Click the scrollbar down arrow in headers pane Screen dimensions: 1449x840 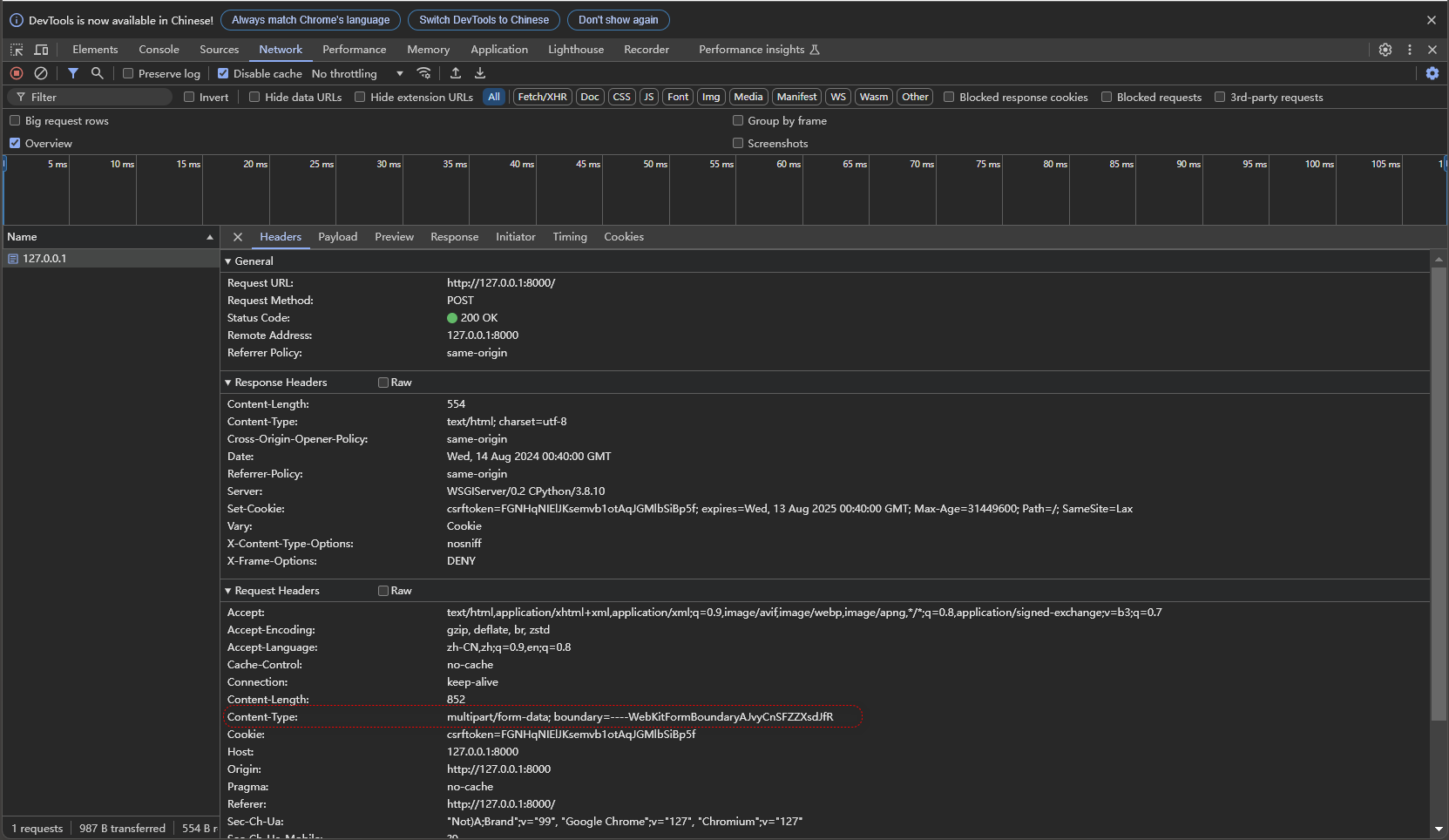(1439, 830)
